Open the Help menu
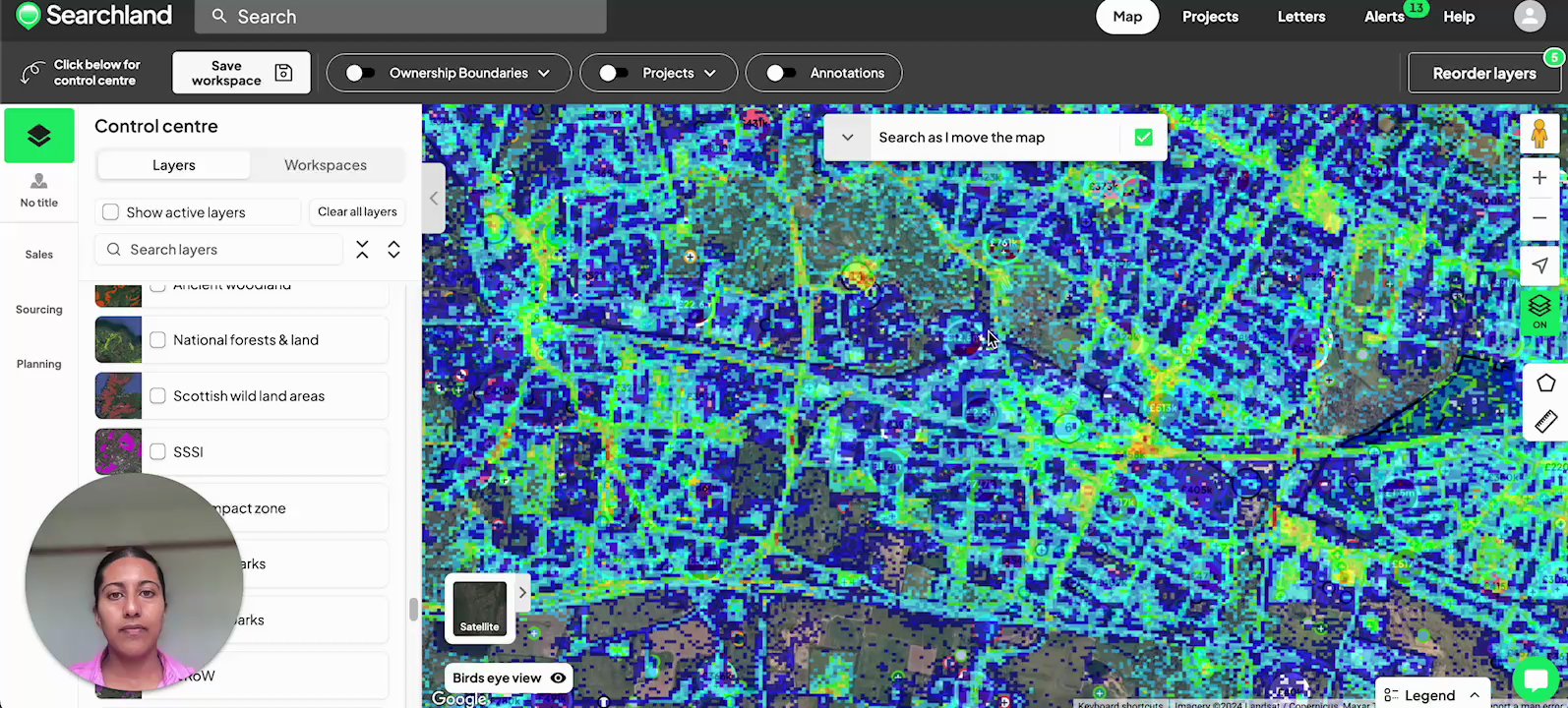Screen dimensions: 1568x708 point(1459,17)
